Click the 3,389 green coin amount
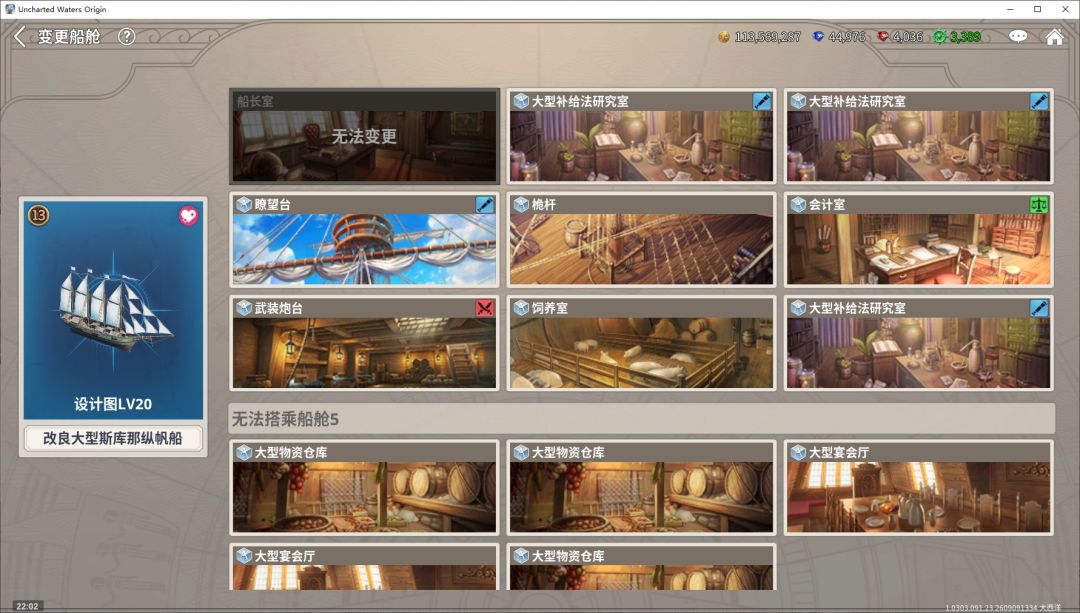Viewport: 1080px width, 613px height. pos(966,37)
